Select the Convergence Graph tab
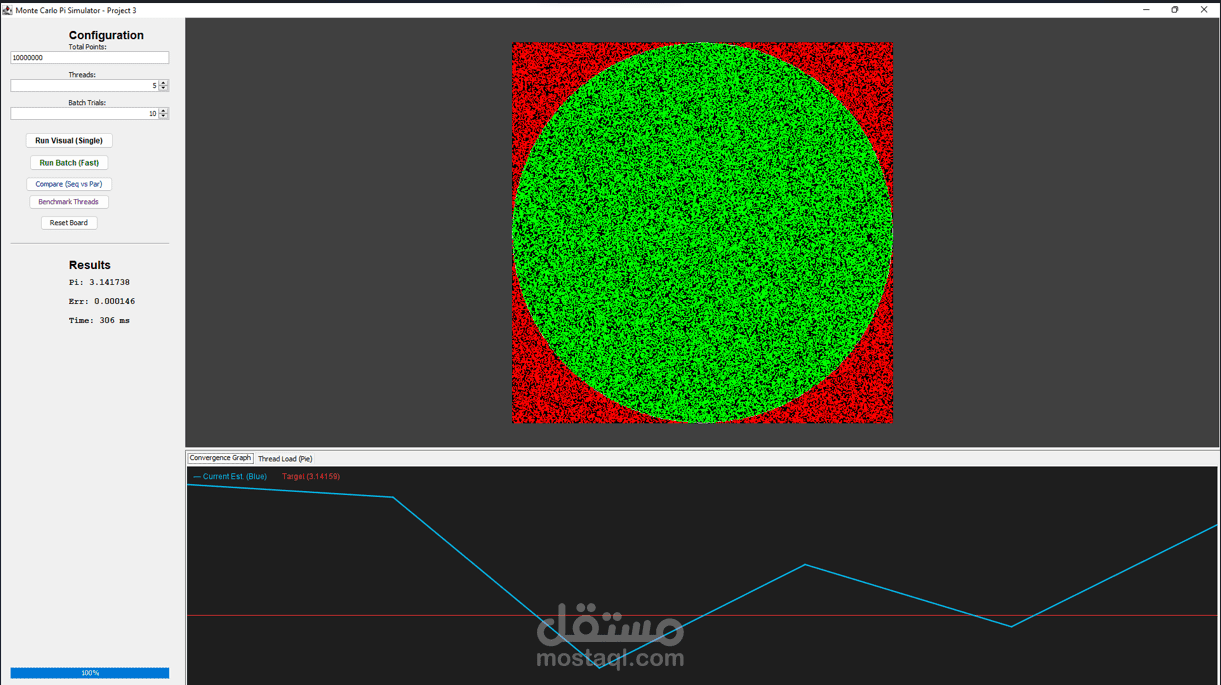The height and width of the screenshot is (685, 1221). coord(220,457)
